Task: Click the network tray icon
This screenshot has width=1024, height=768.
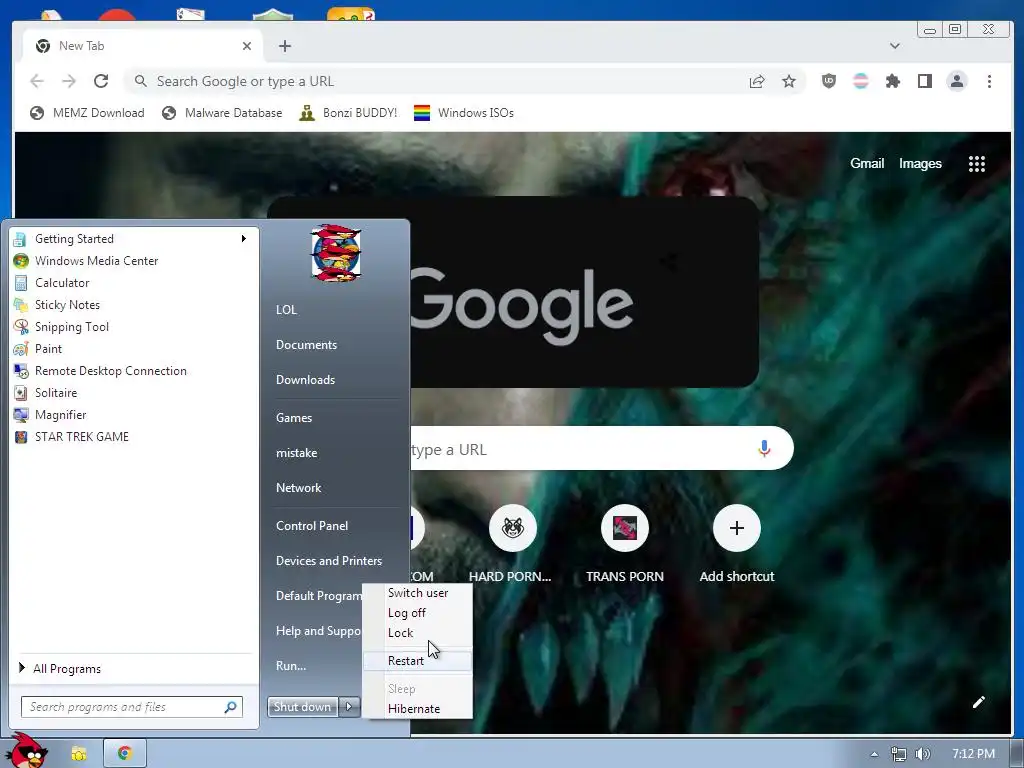Action: point(899,754)
